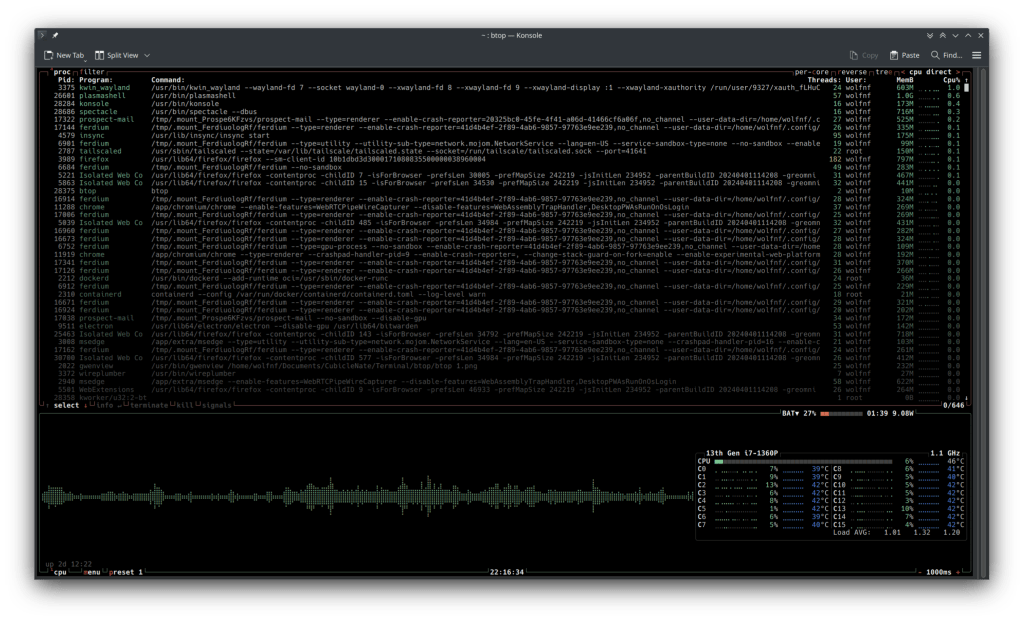The width and height of the screenshot is (1024, 621).
Task: Open the hamburger menu icon at top right
Action: point(977,56)
